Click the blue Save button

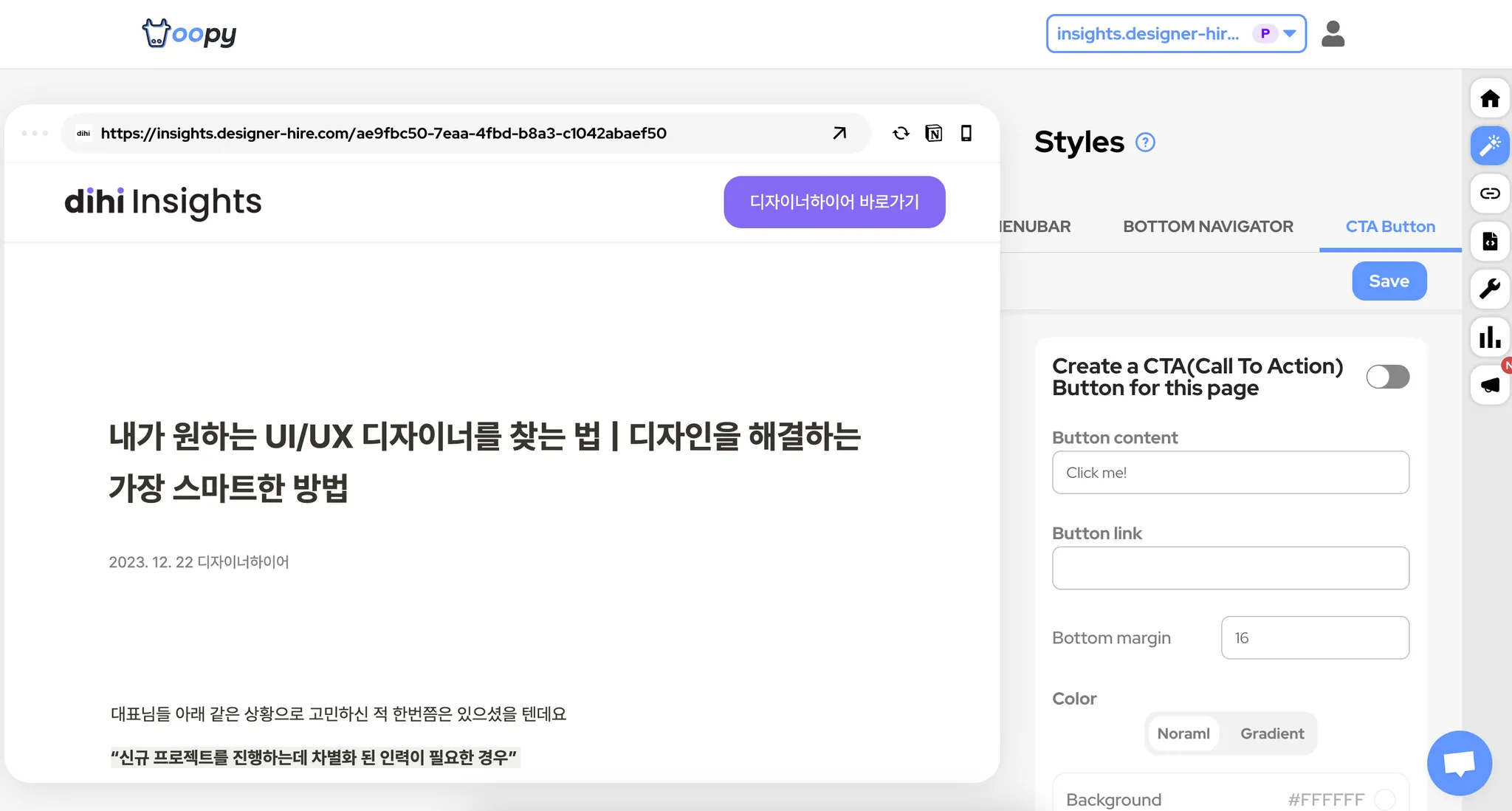pyautogui.click(x=1389, y=281)
